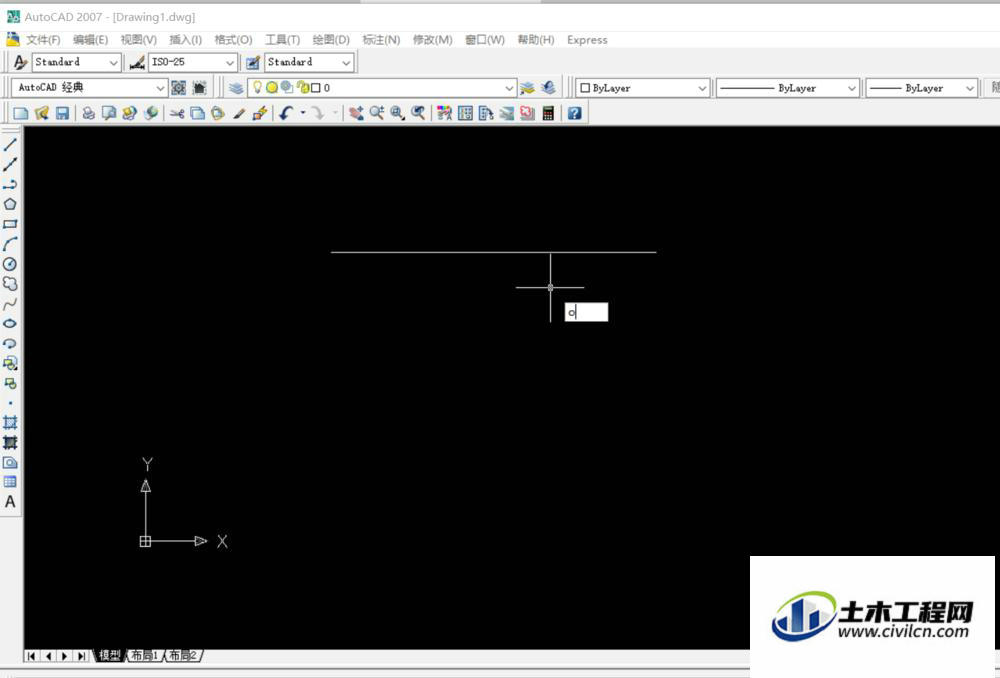Select the Revision Cloud tool
Image resolution: width=1000 pixels, height=678 pixels.
coord(10,284)
